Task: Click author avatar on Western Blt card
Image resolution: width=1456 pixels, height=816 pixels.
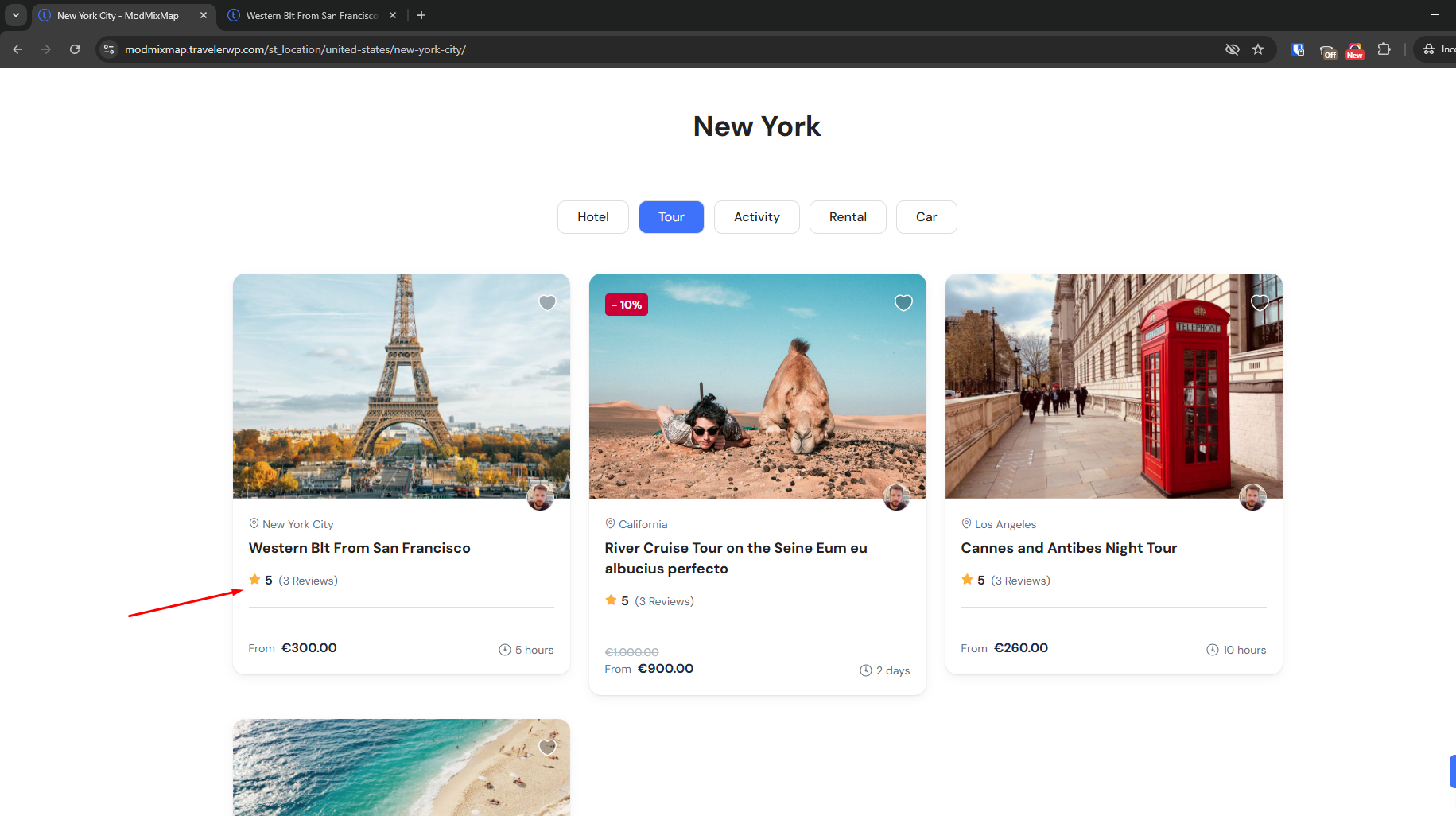Action: [541, 497]
